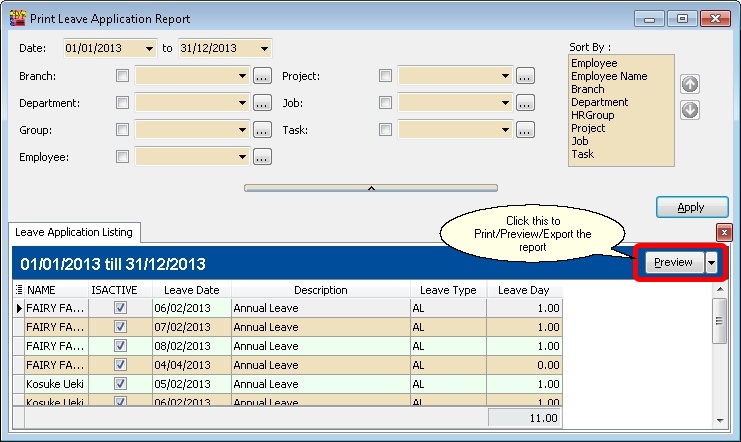Open Branch lookup ellipsis button
Screen dimensions: 741x442
click(x=262, y=76)
